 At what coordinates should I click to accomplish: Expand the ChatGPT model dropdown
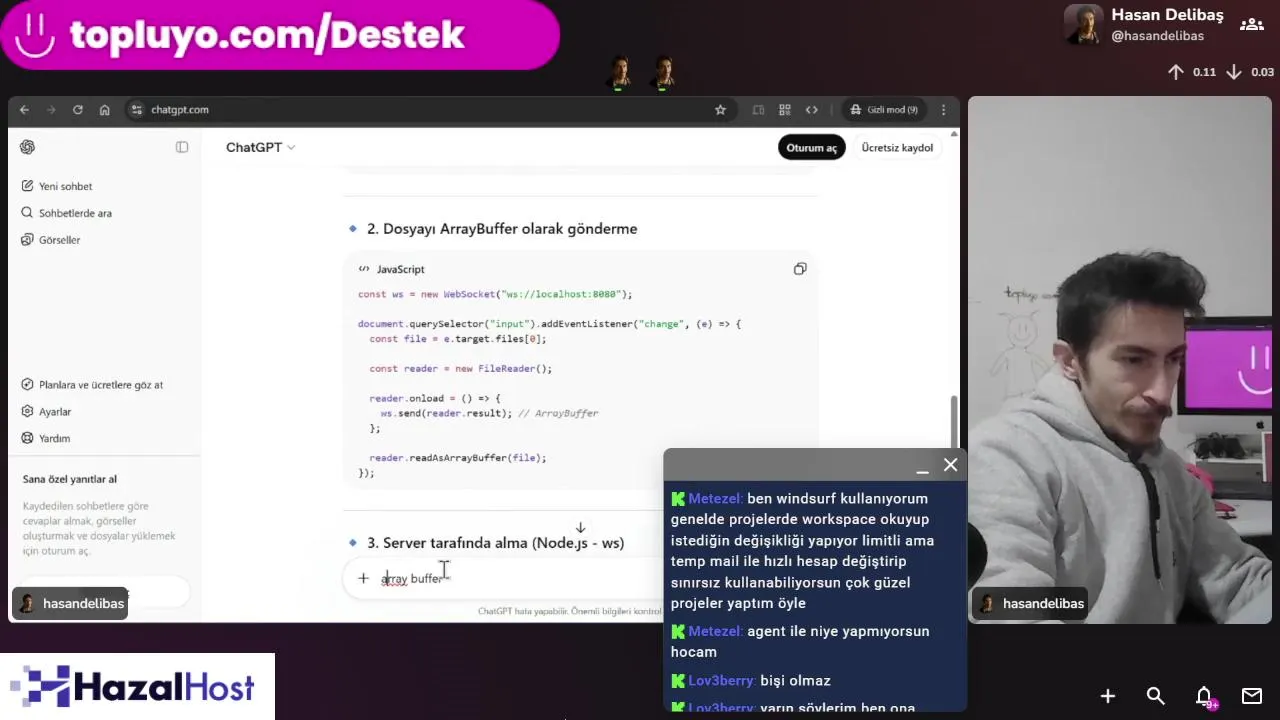click(260, 147)
